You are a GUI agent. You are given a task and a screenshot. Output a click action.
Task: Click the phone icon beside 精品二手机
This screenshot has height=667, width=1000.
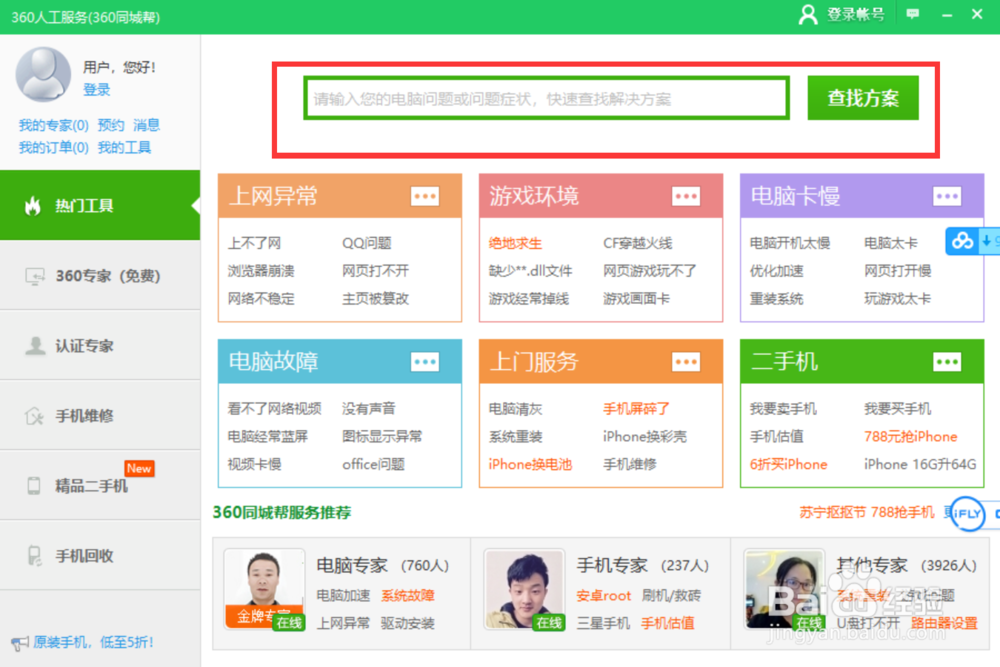pos(34,486)
